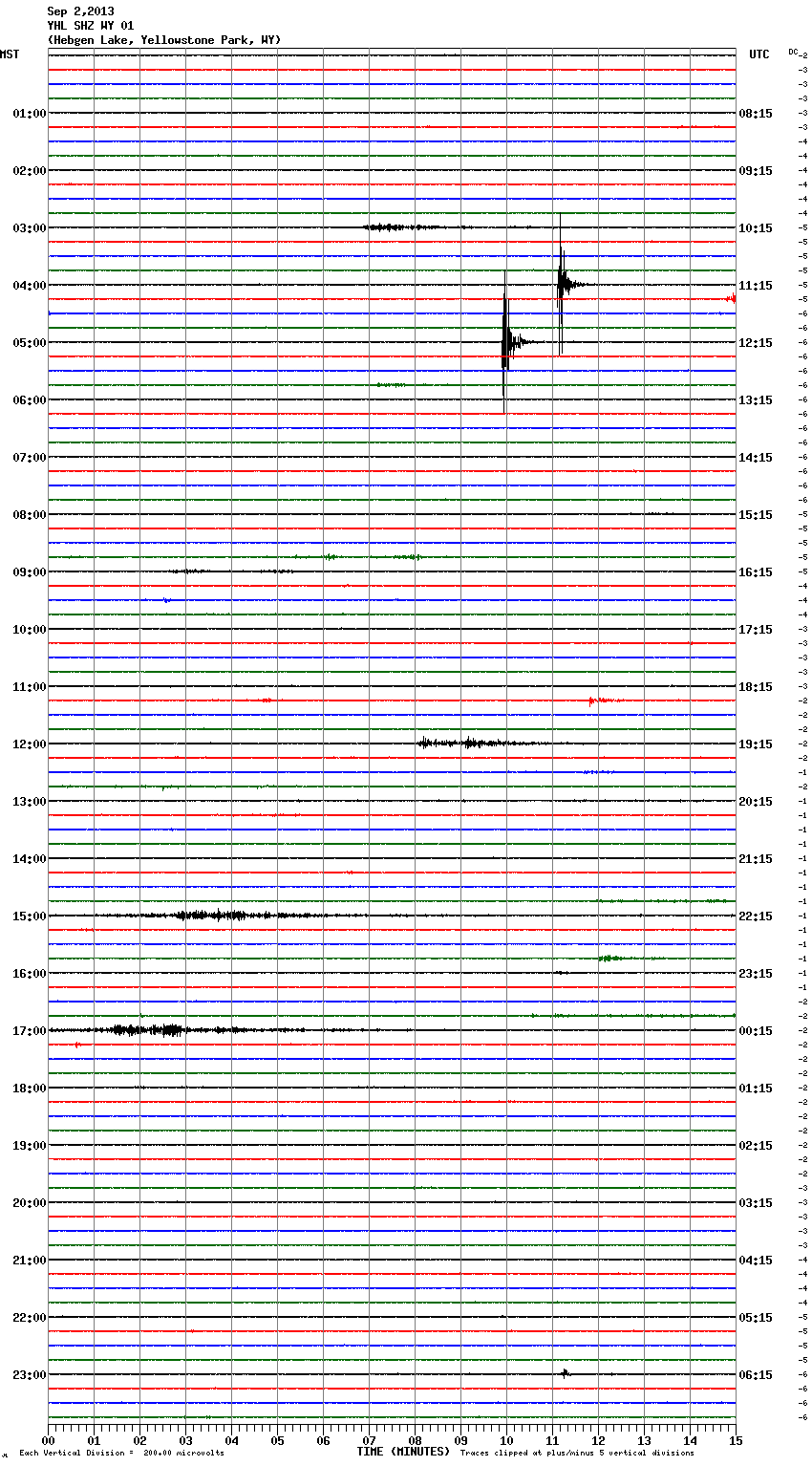The image size is (812, 1466).
Task: Select the station code YHL SHZ WY 01
Action: coord(91,26)
